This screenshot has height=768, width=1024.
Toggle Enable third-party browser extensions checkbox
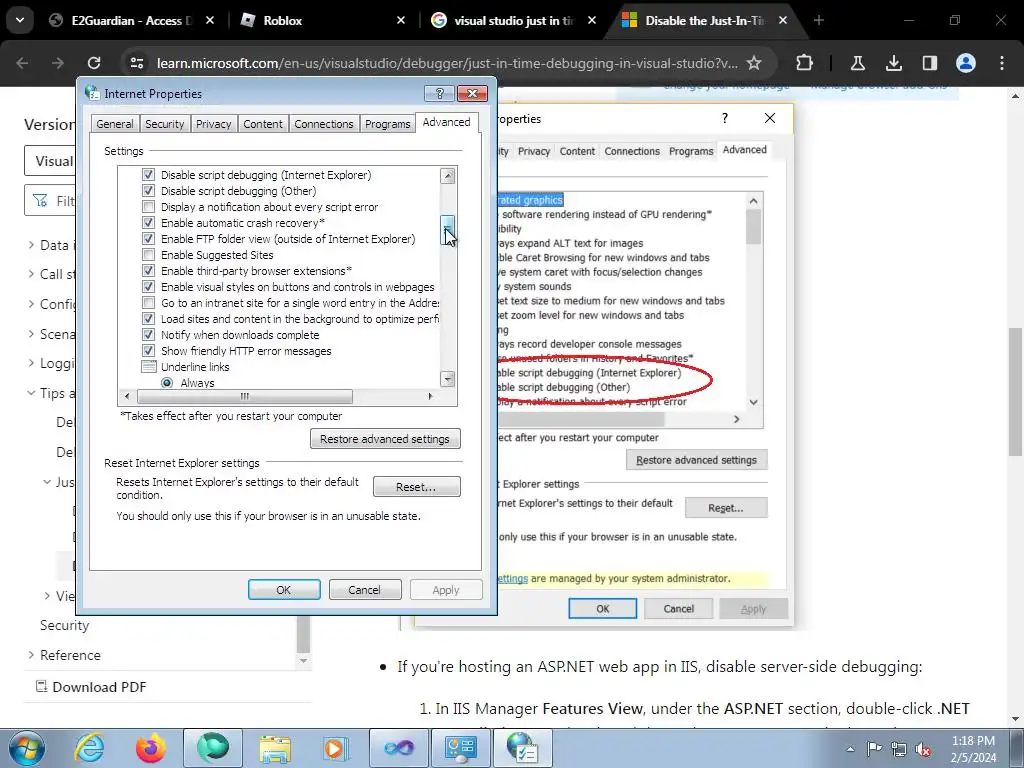pyautogui.click(x=148, y=271)
